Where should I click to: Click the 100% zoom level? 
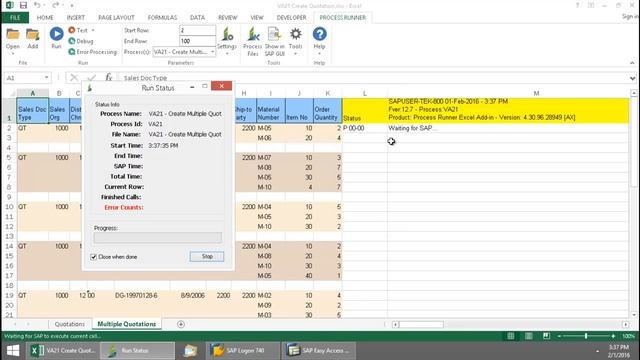click(x=628, y=336)
